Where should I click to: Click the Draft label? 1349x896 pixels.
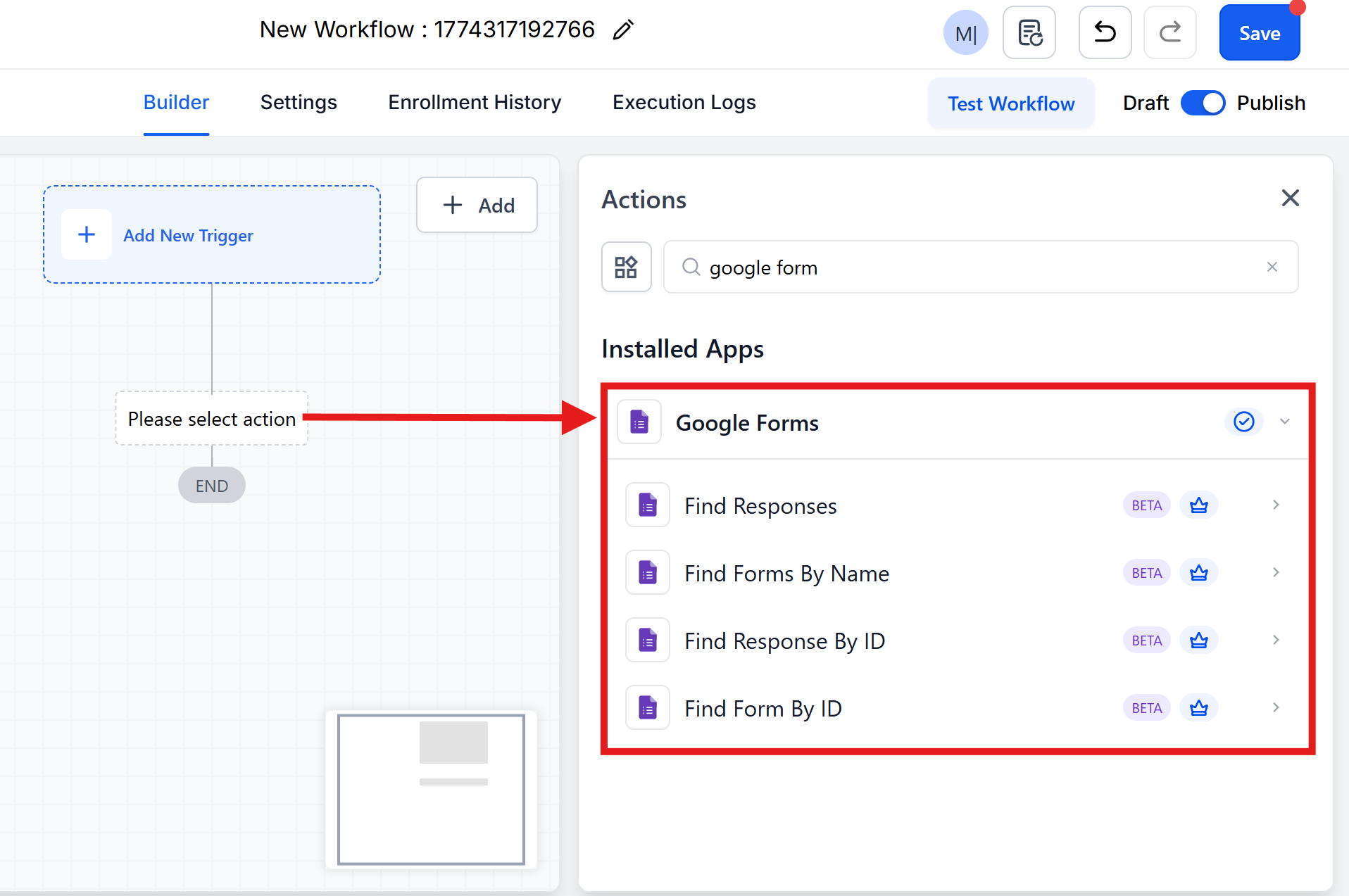pos(1146,103)
